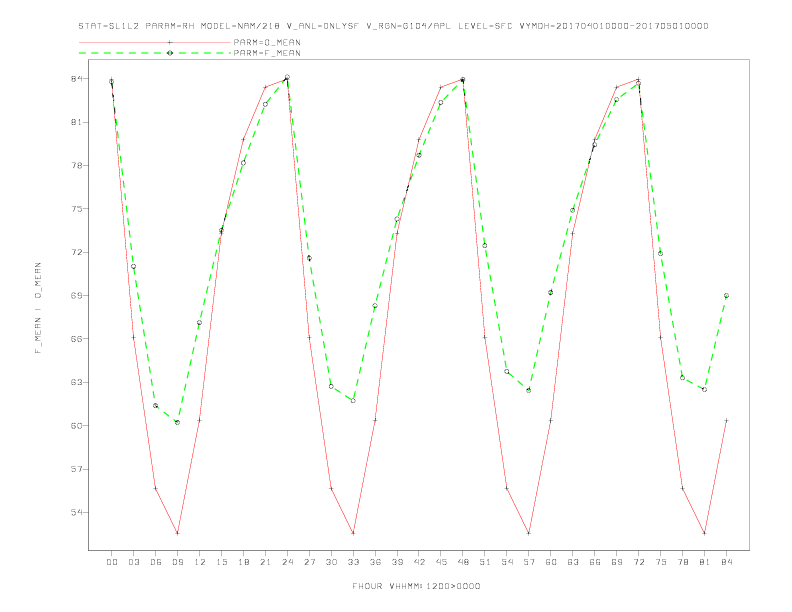Select the red solid line sample in legend
The image size is (792, 612).
pos(155,42)
